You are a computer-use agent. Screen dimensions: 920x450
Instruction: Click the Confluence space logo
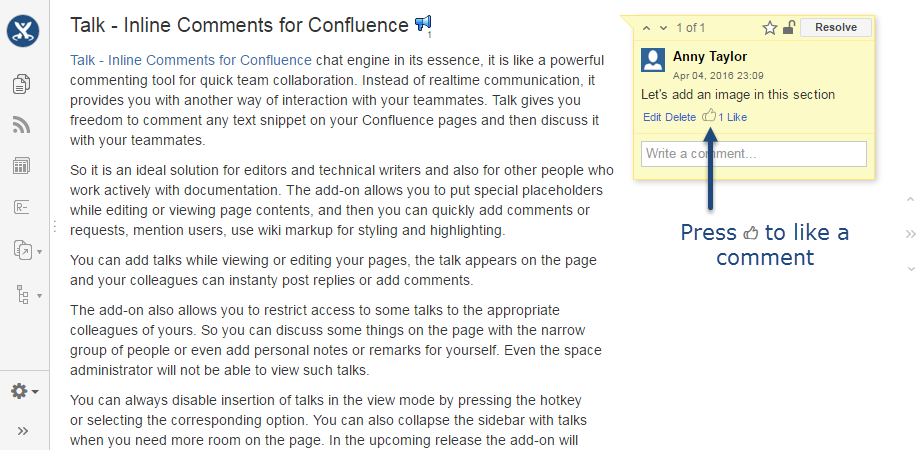(23, 31)
